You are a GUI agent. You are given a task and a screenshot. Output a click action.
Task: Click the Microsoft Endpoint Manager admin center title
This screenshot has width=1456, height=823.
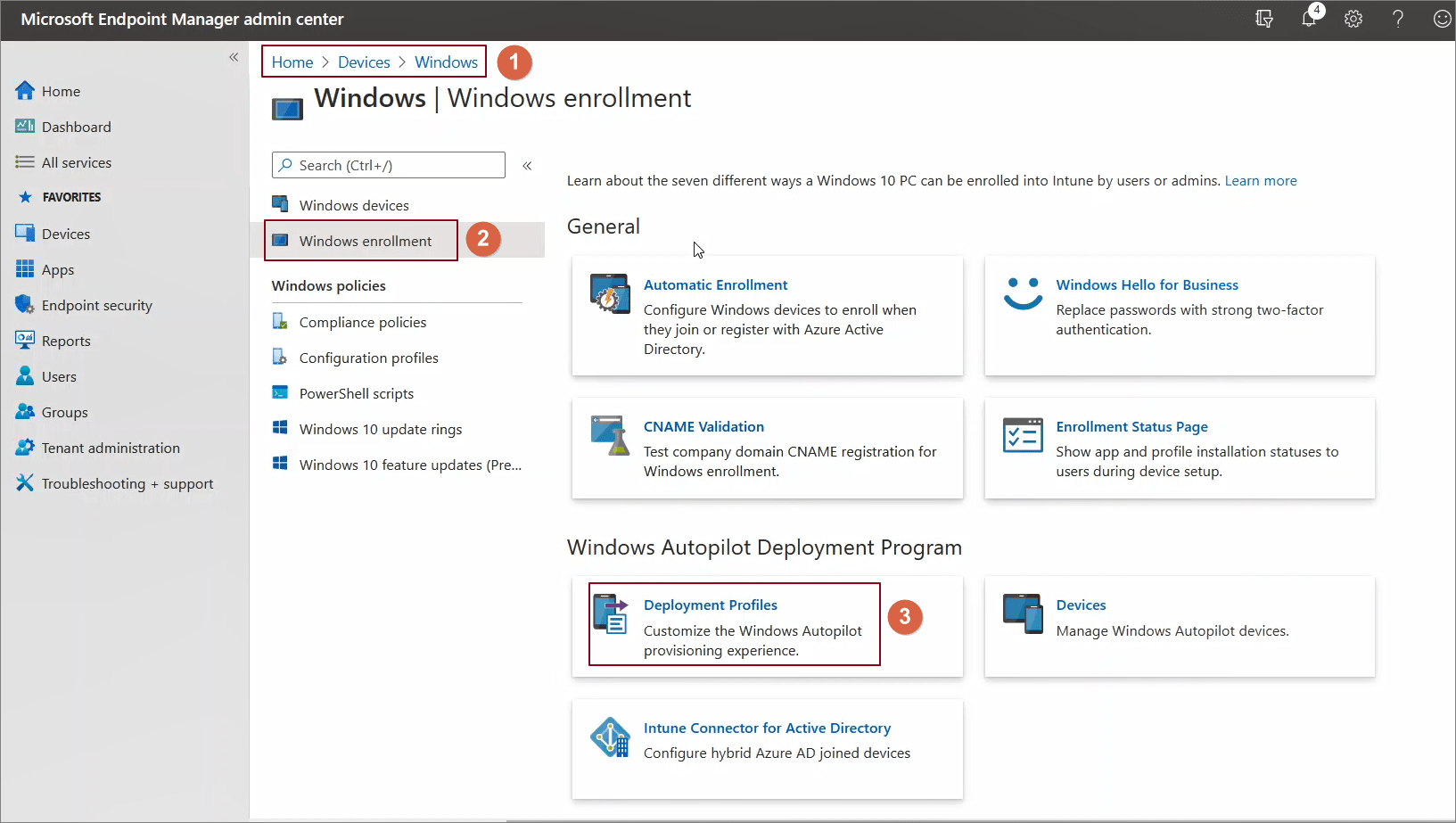point(182,19)
